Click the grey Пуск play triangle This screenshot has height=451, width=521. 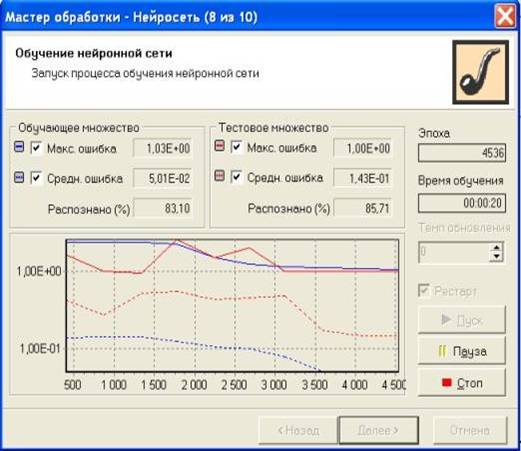pos(446,320)
